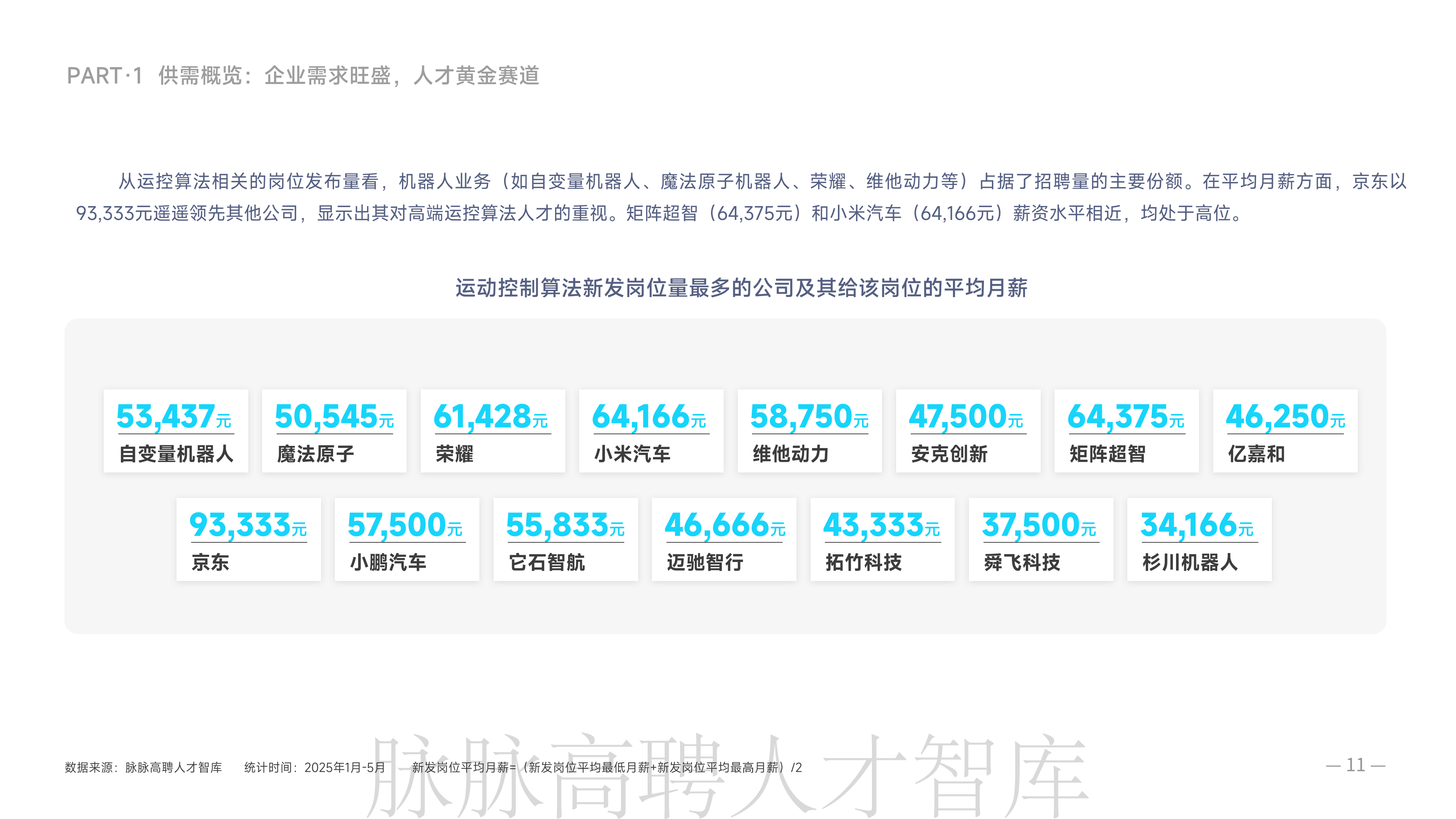The width and height of the screenshot is (1456, 819).
Task: Click the footer text "统计时间：2025年1月-5月"
Action: point(314,767)
